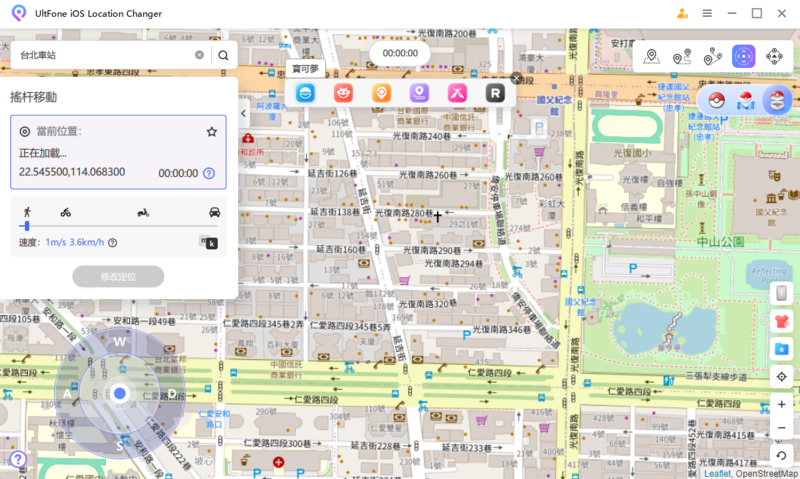This screenshot has width=800, height=479.
Task: Click joystick W direction
Action: tap(119, 342)
